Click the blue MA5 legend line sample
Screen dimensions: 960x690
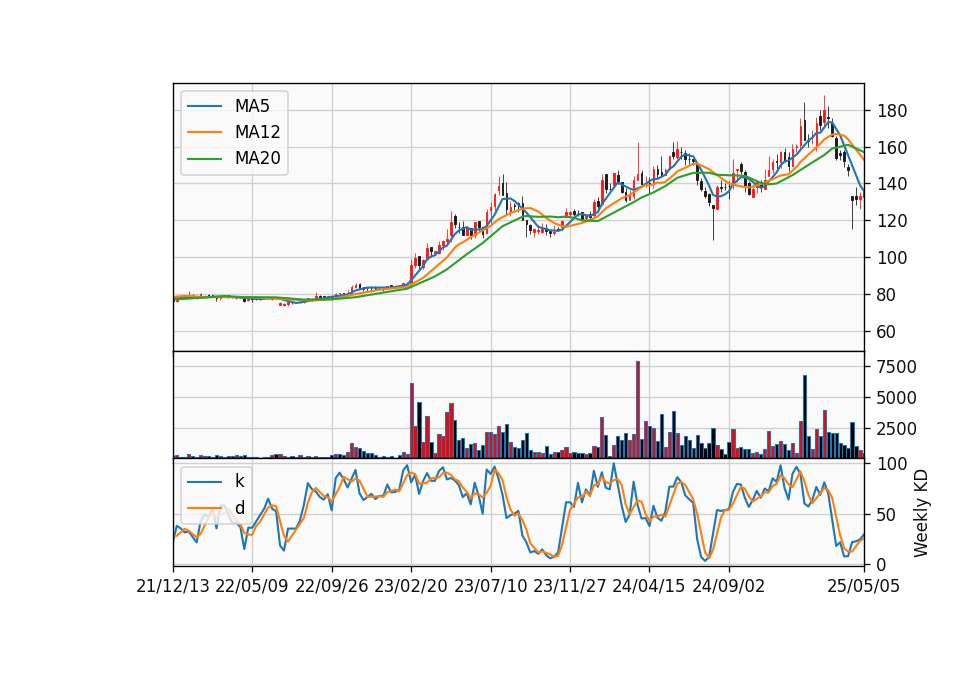(204, 107)
